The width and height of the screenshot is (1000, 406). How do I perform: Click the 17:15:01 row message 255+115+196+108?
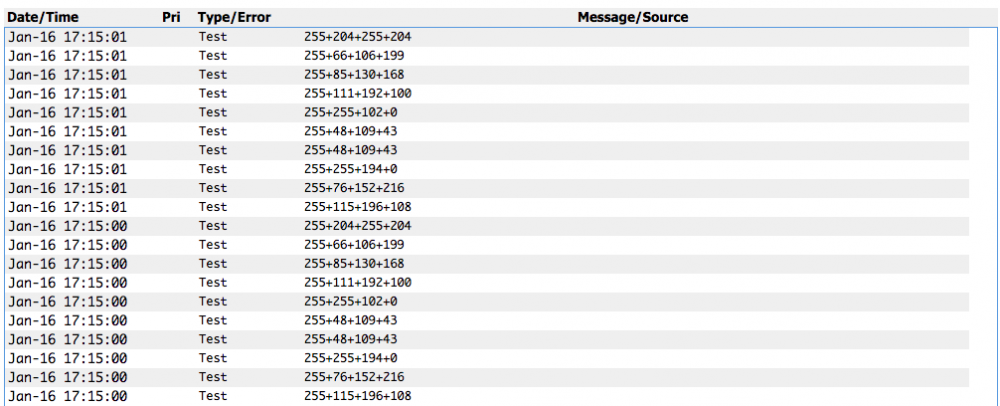point(357,207)
